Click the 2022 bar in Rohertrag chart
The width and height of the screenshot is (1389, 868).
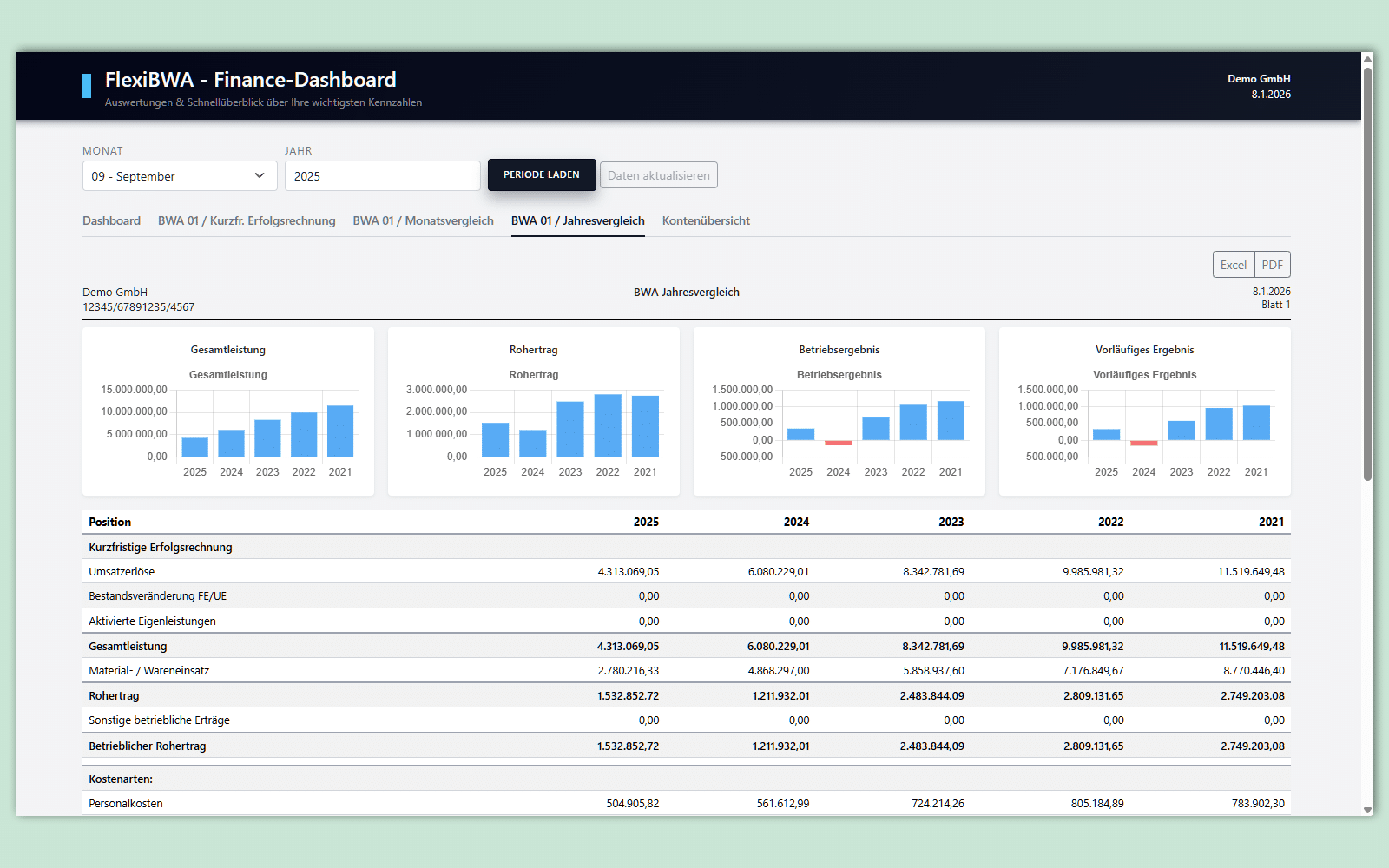pos(608,425)
